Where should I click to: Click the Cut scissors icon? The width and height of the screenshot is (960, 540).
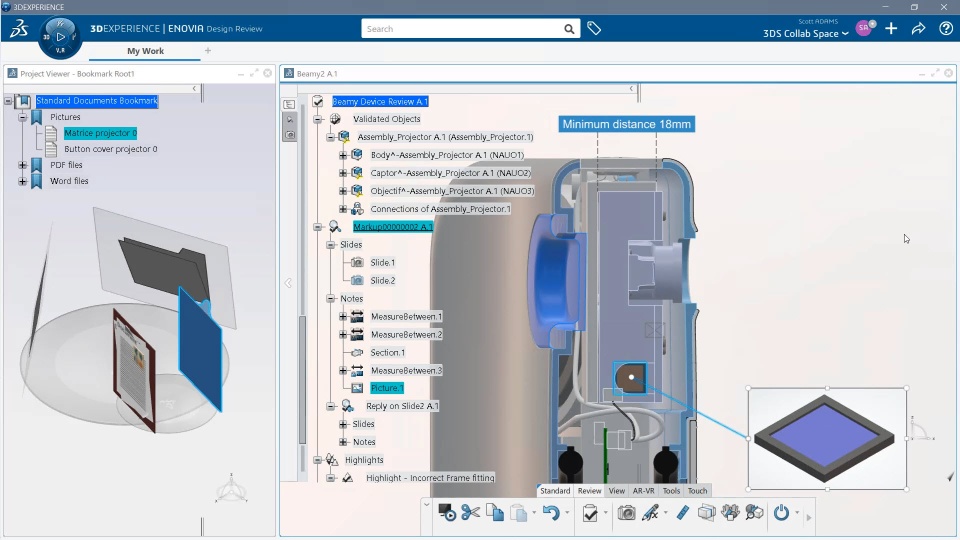tap(470, 512)
